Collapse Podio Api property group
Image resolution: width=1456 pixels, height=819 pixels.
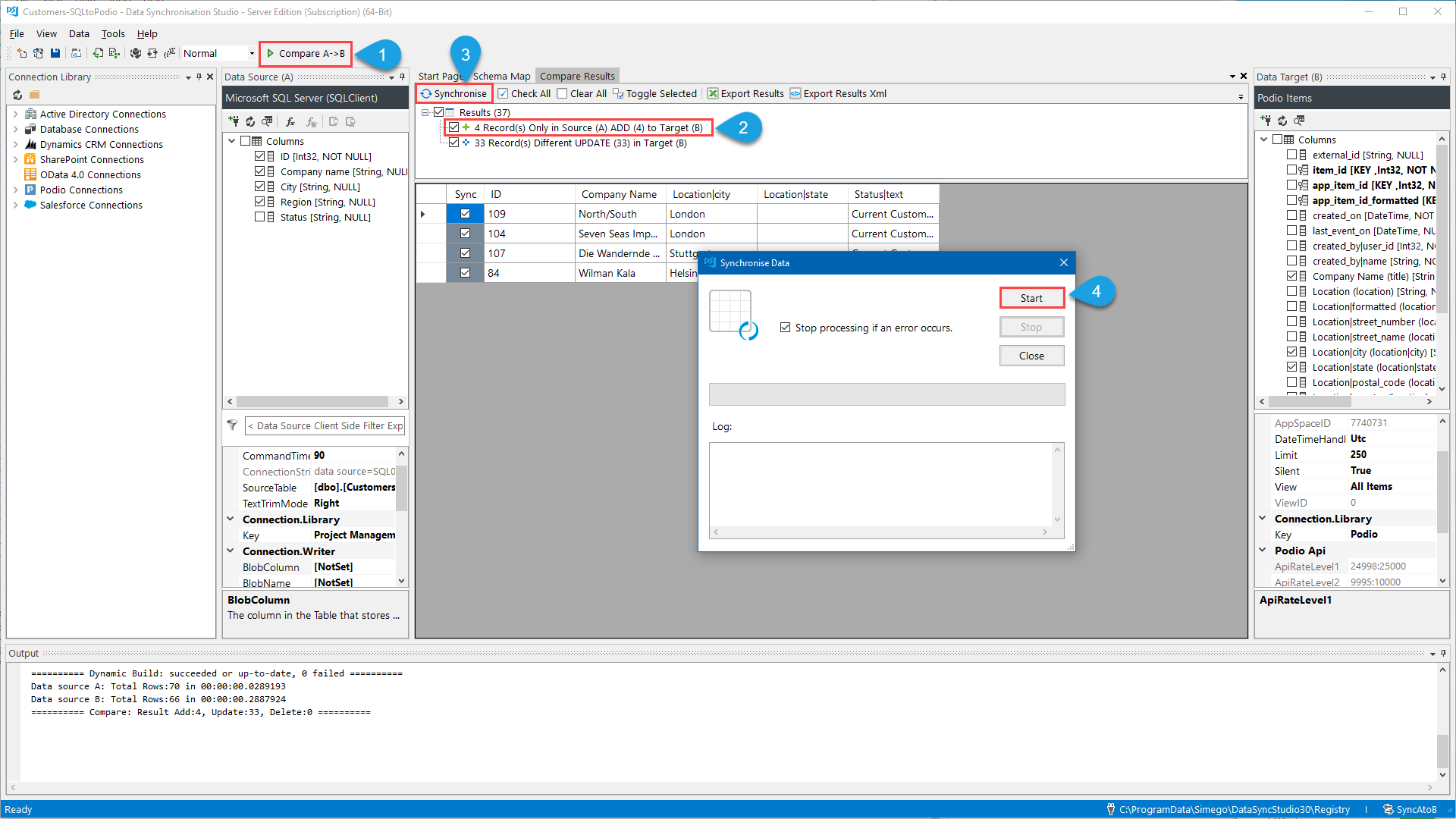click(x=1263, y=551)
